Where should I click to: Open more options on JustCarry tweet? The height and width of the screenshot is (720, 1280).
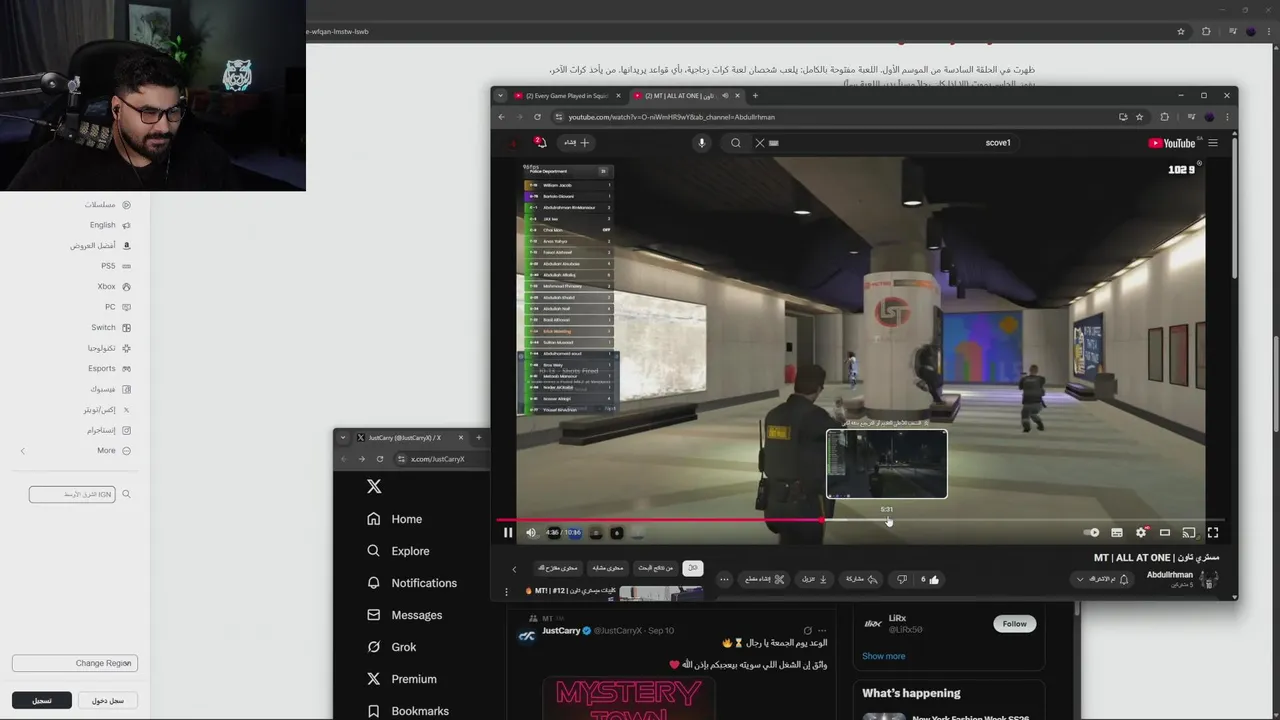[822, 631]
